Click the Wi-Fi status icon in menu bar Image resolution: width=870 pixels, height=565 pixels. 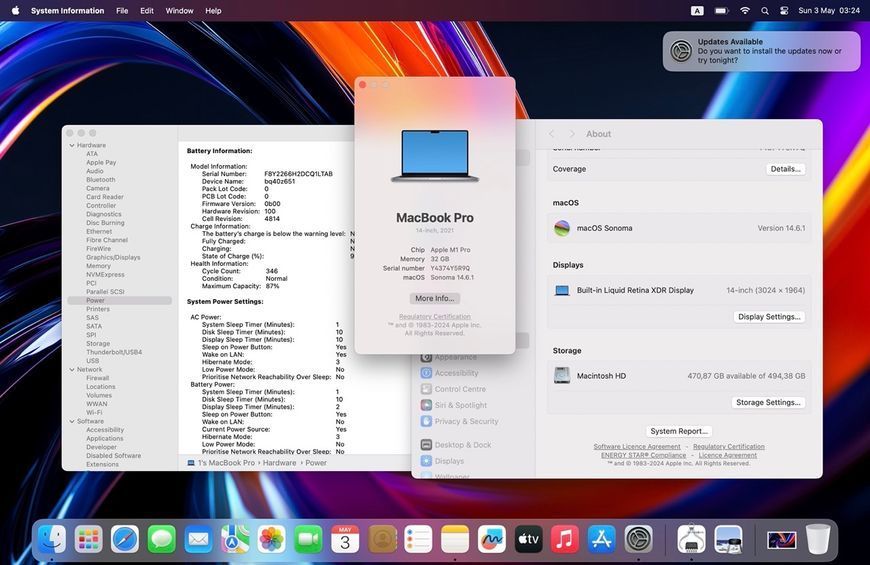tap(745, 11)
